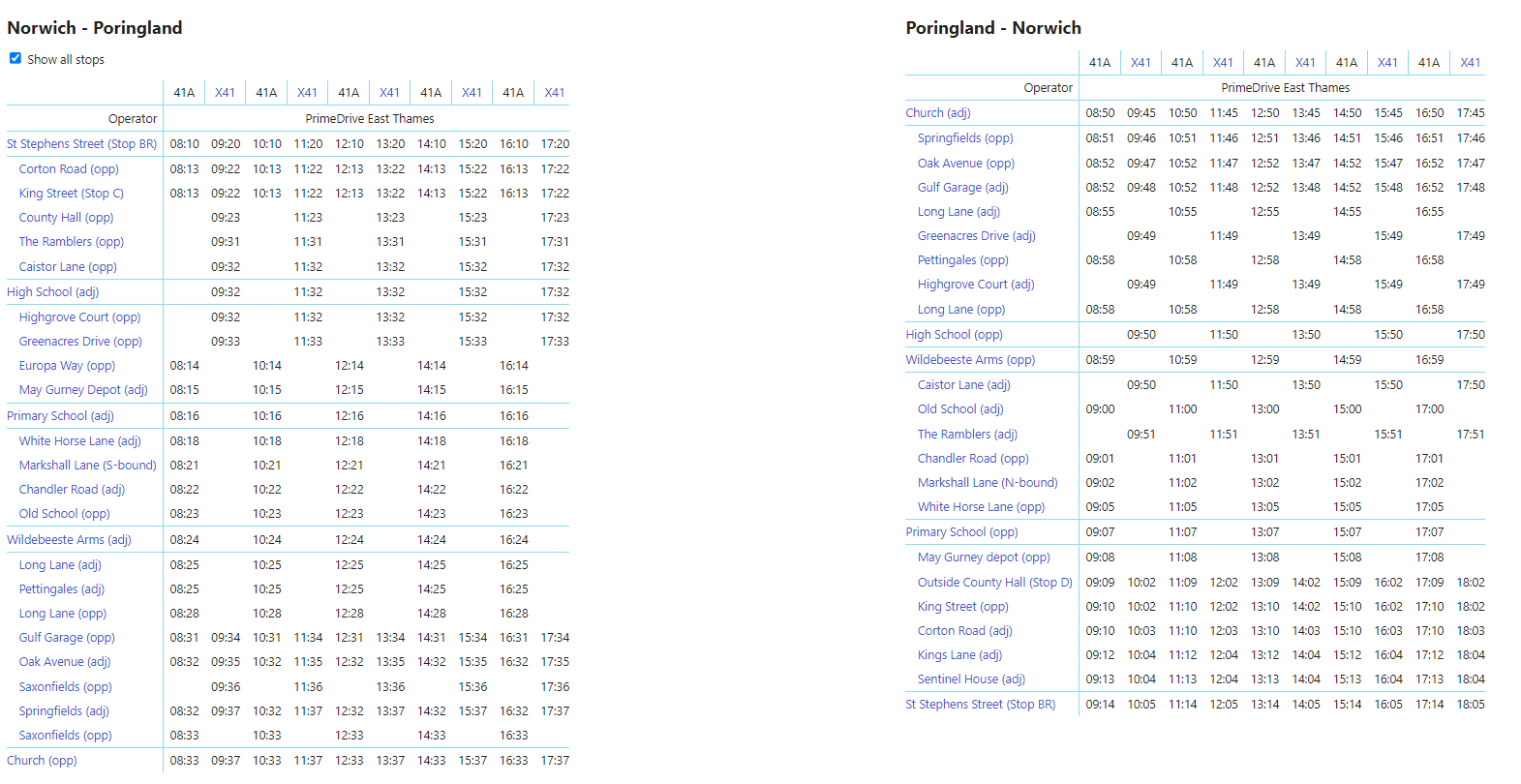
Task: Uncheck the Show all stops checkbox
Action: (15, 58)
